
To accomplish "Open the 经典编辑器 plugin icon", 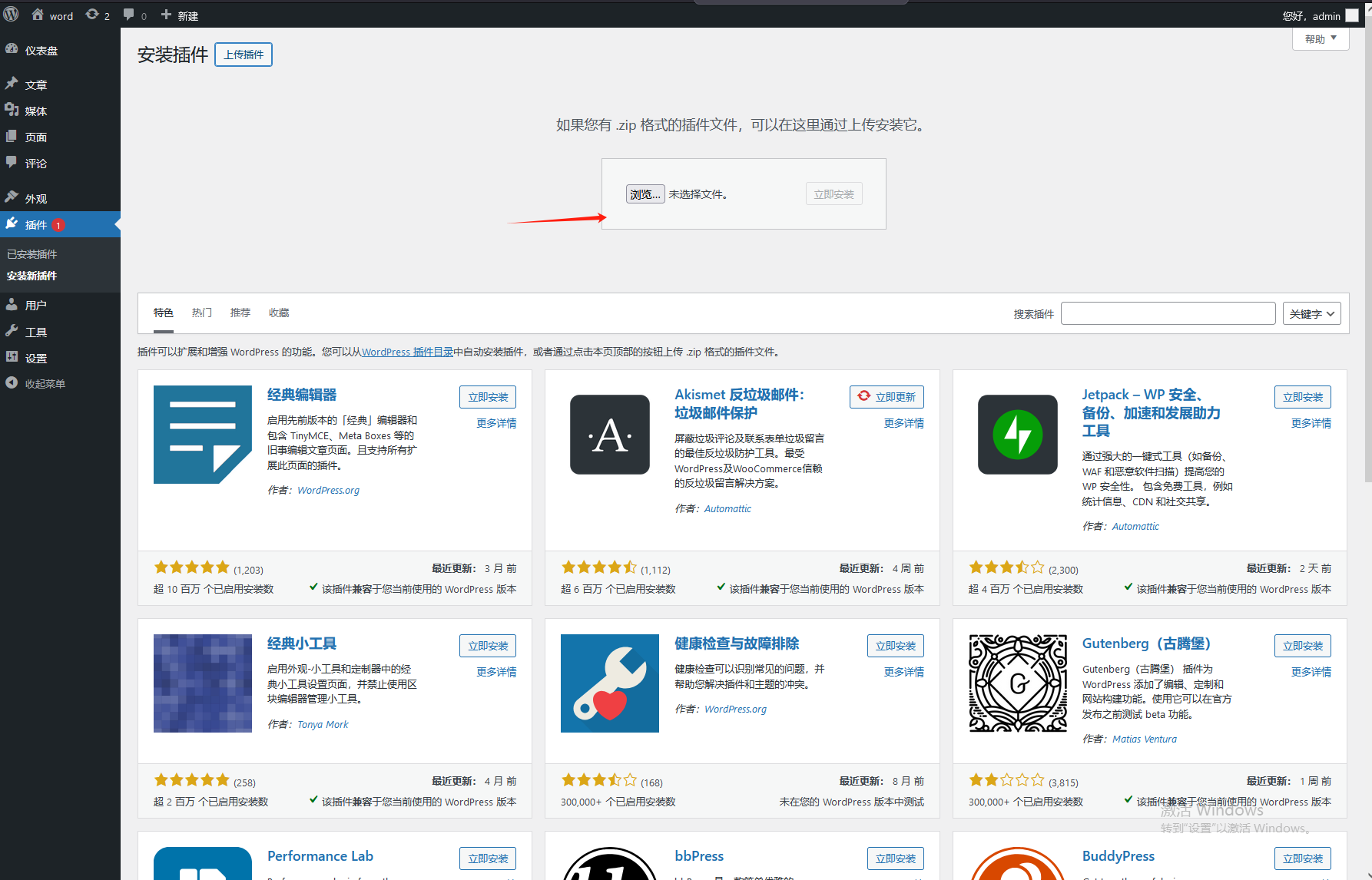I will (x=203, y=435).
